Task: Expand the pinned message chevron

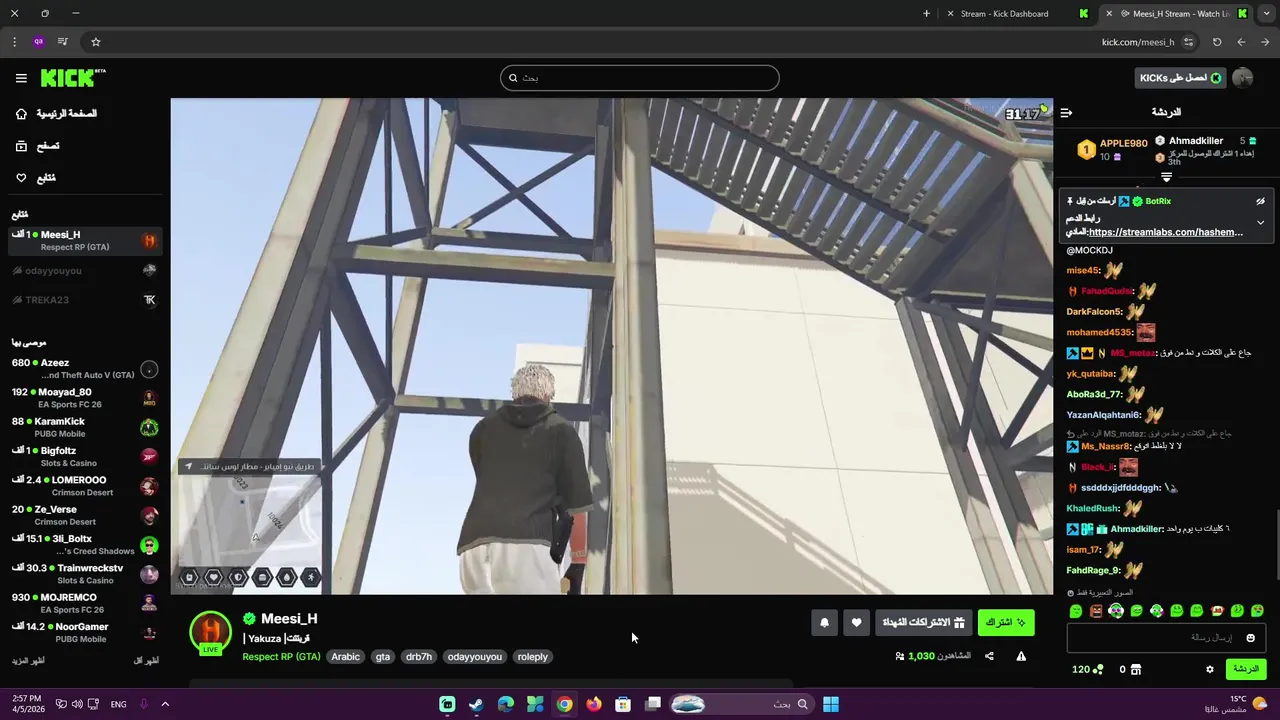Action: tap(1260, 222)
